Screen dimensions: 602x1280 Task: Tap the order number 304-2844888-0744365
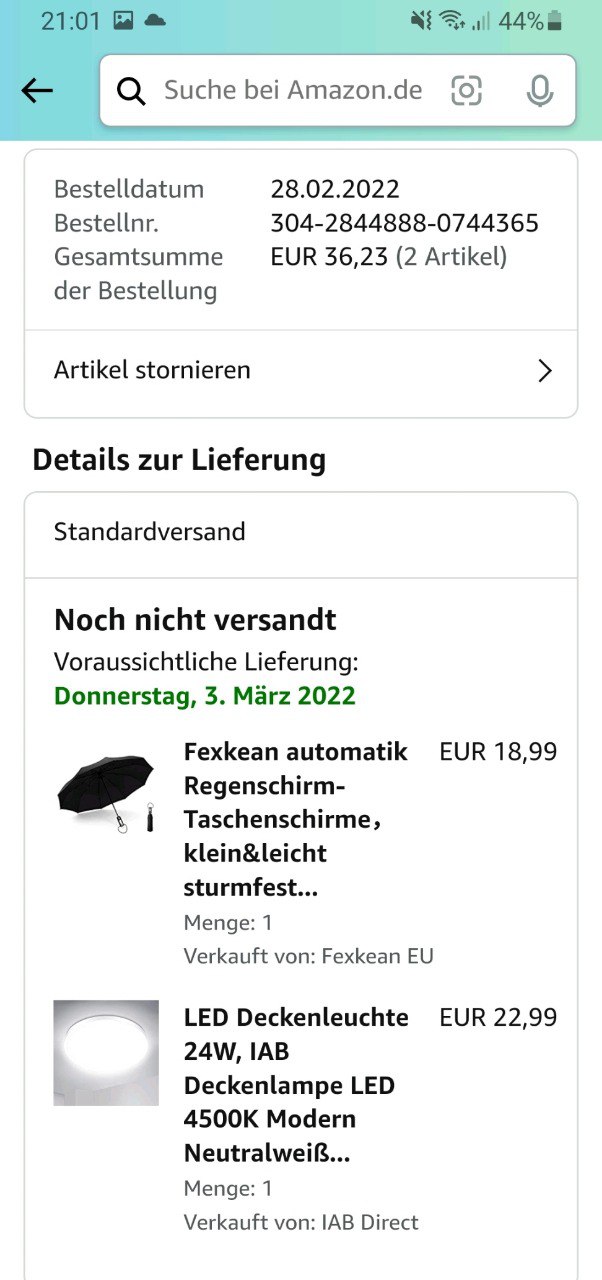pyautogui.click(x=404, y=223)
